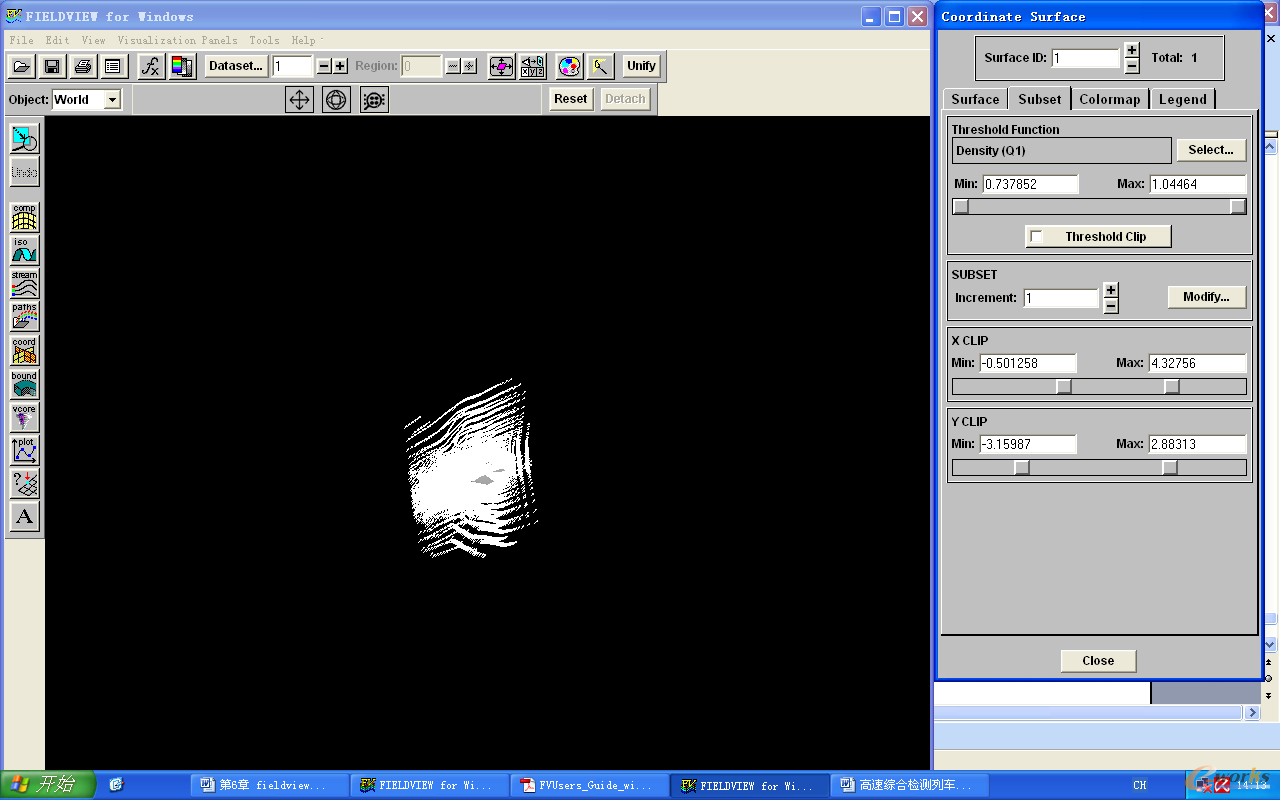This screenshot has height=800, width=1280.
Task: Click the Select... threshold function button
Action: 1210,150
